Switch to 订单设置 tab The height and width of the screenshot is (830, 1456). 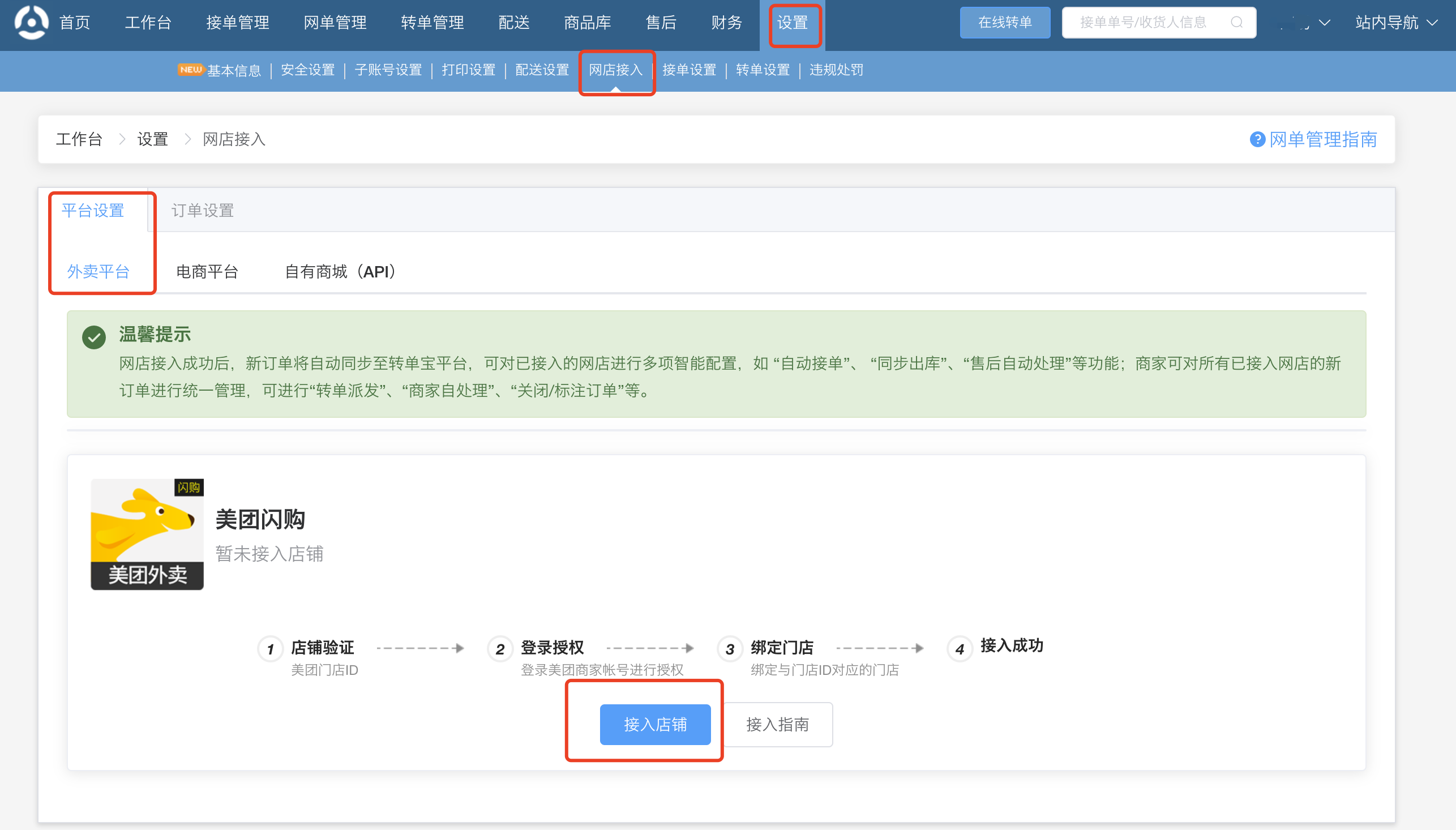pos(202,211)
